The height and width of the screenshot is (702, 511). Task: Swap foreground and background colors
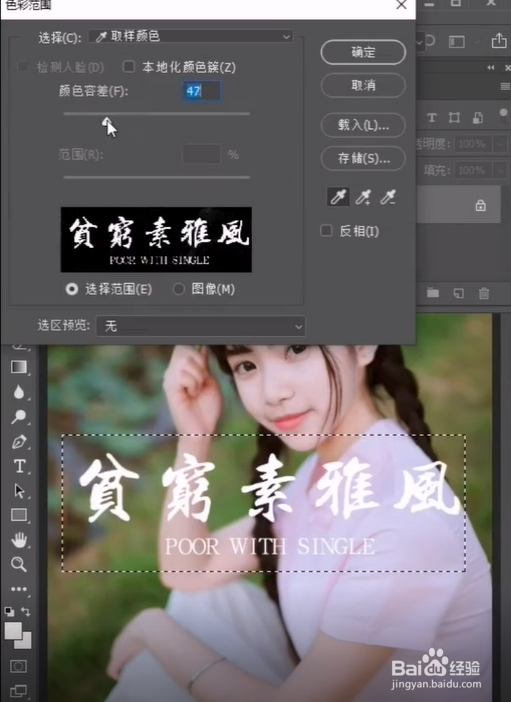26,611
